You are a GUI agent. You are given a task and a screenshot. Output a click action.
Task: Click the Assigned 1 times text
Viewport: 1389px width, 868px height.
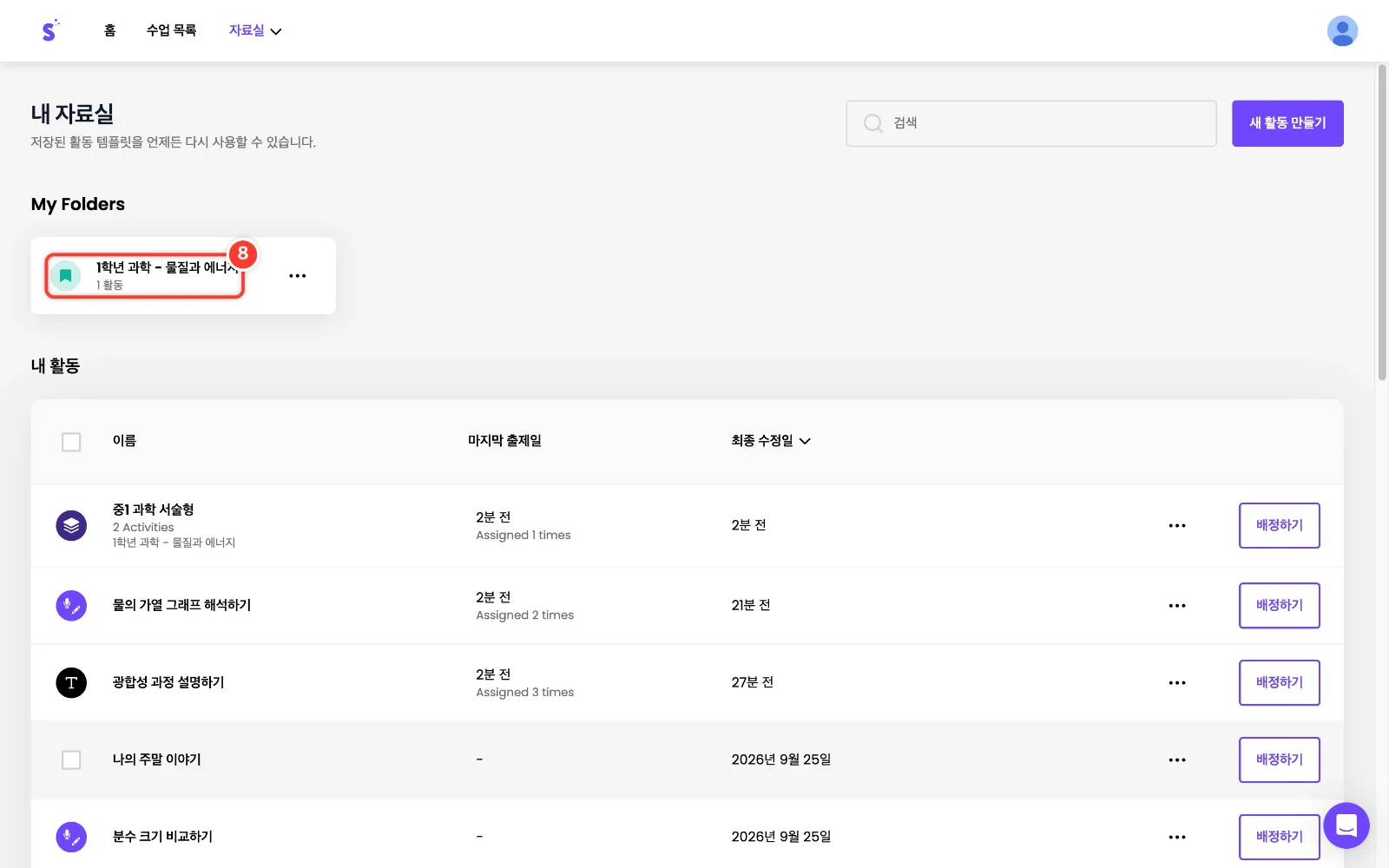[x=523, y=536]
